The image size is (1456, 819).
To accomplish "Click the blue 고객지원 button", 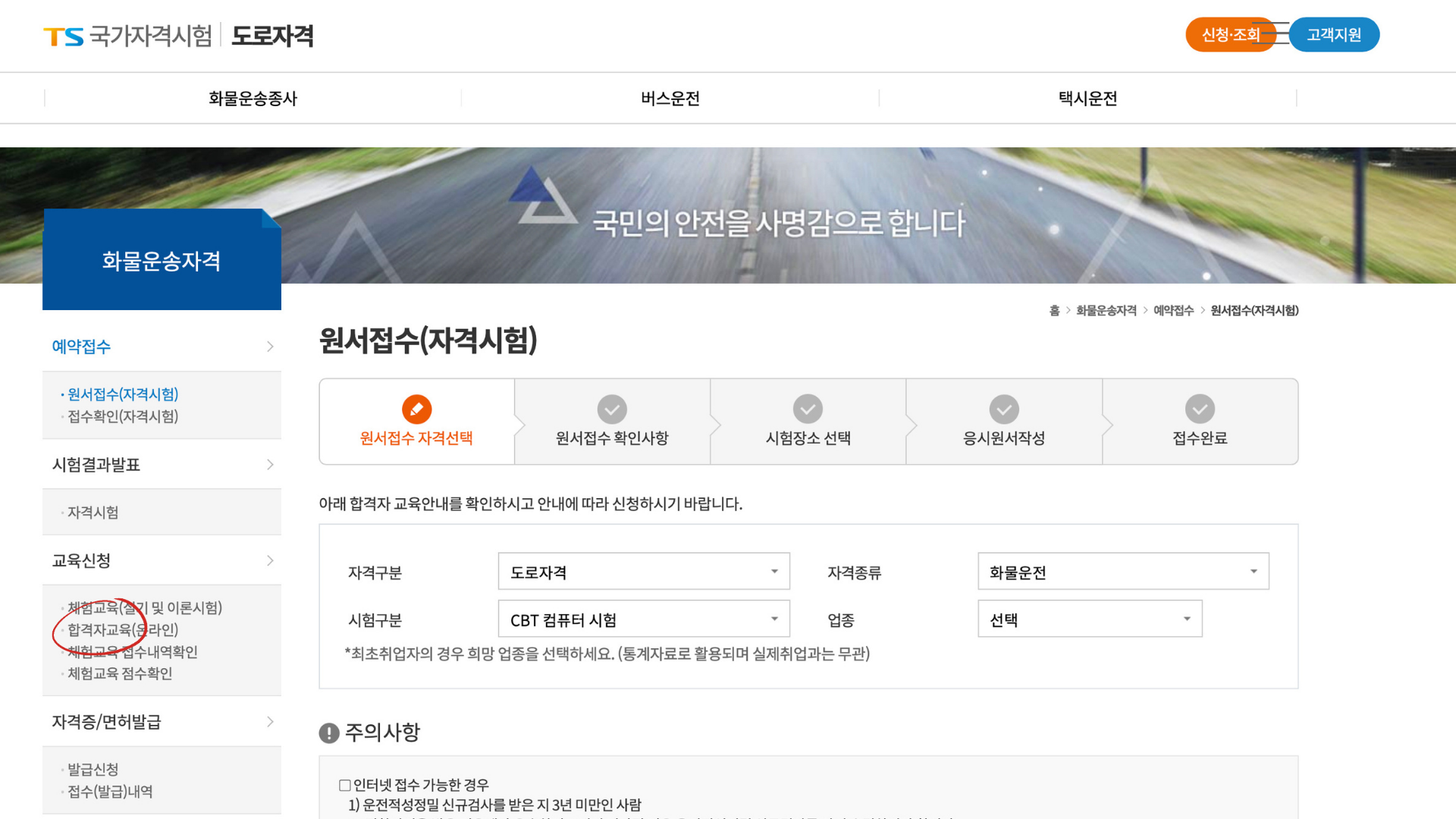I will (x=1334, y=34).
